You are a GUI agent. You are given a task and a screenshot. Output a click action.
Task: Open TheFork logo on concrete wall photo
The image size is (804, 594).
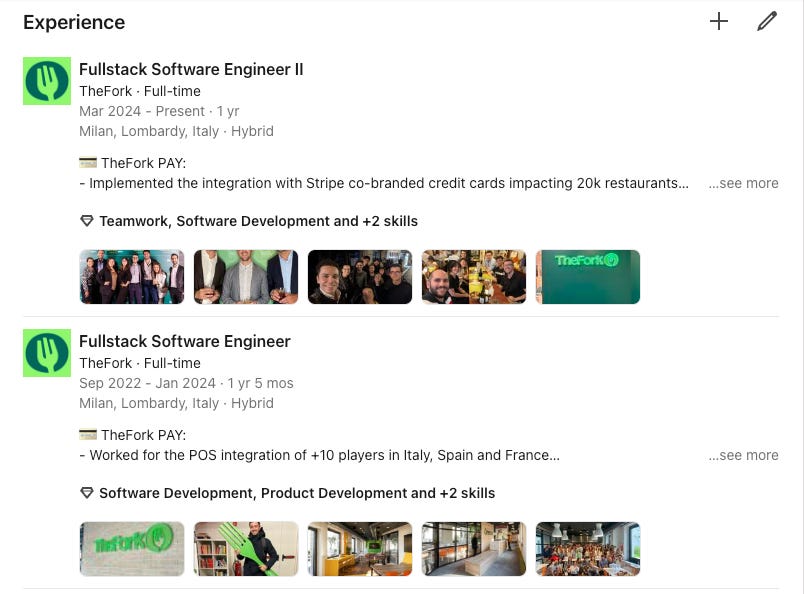(132, 549)
